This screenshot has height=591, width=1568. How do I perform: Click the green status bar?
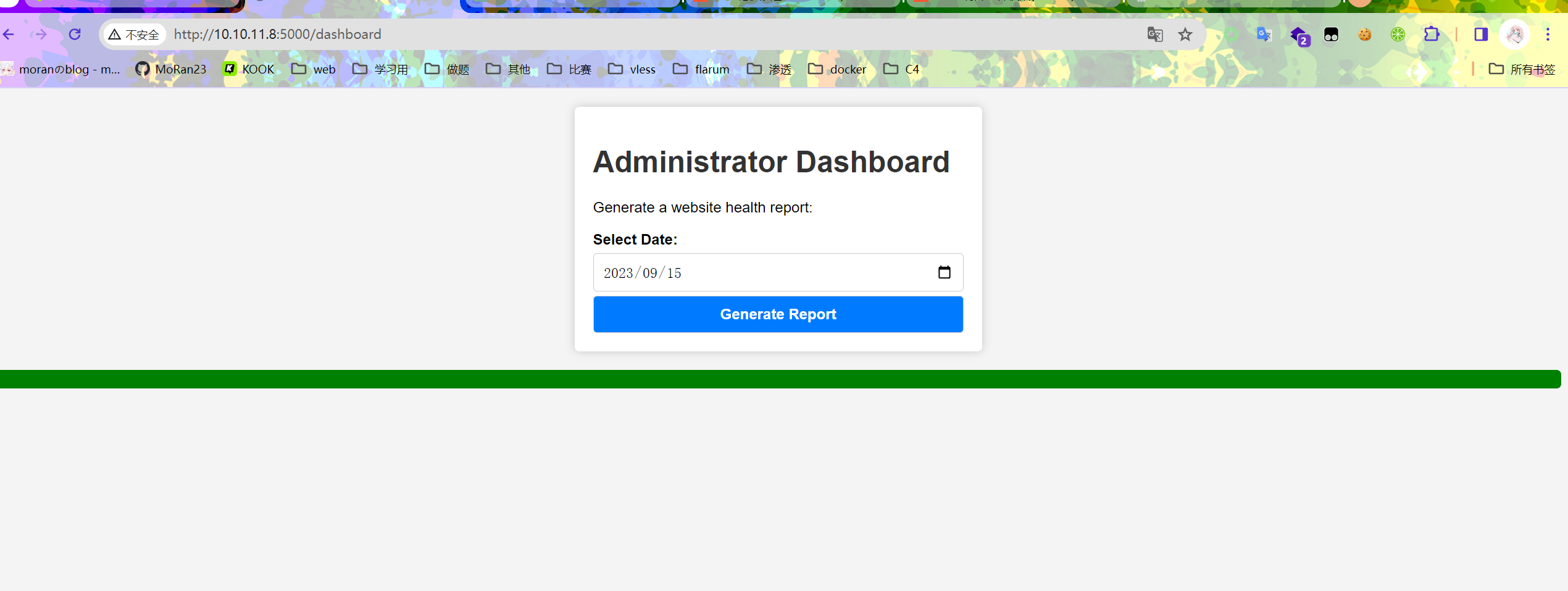pyautogui.click(x=779, y=379)
